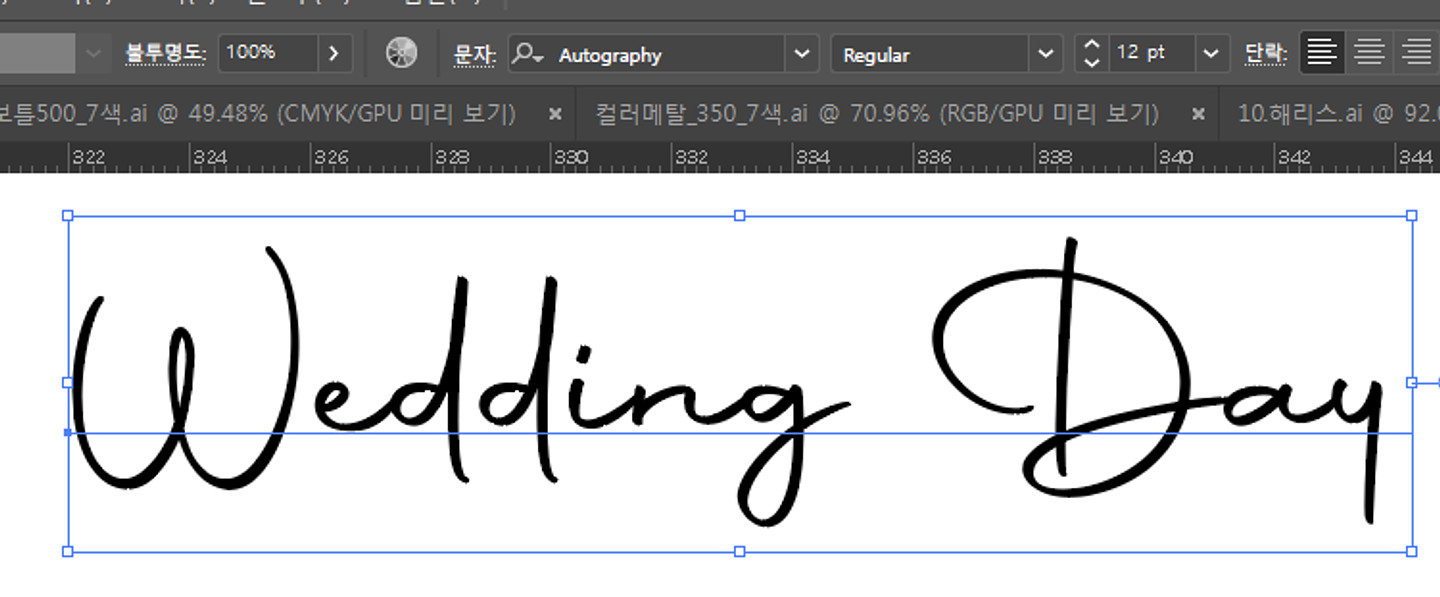1440x597 pixels.
Task: Click the font search magnifier icon
Action: (526, 54)
